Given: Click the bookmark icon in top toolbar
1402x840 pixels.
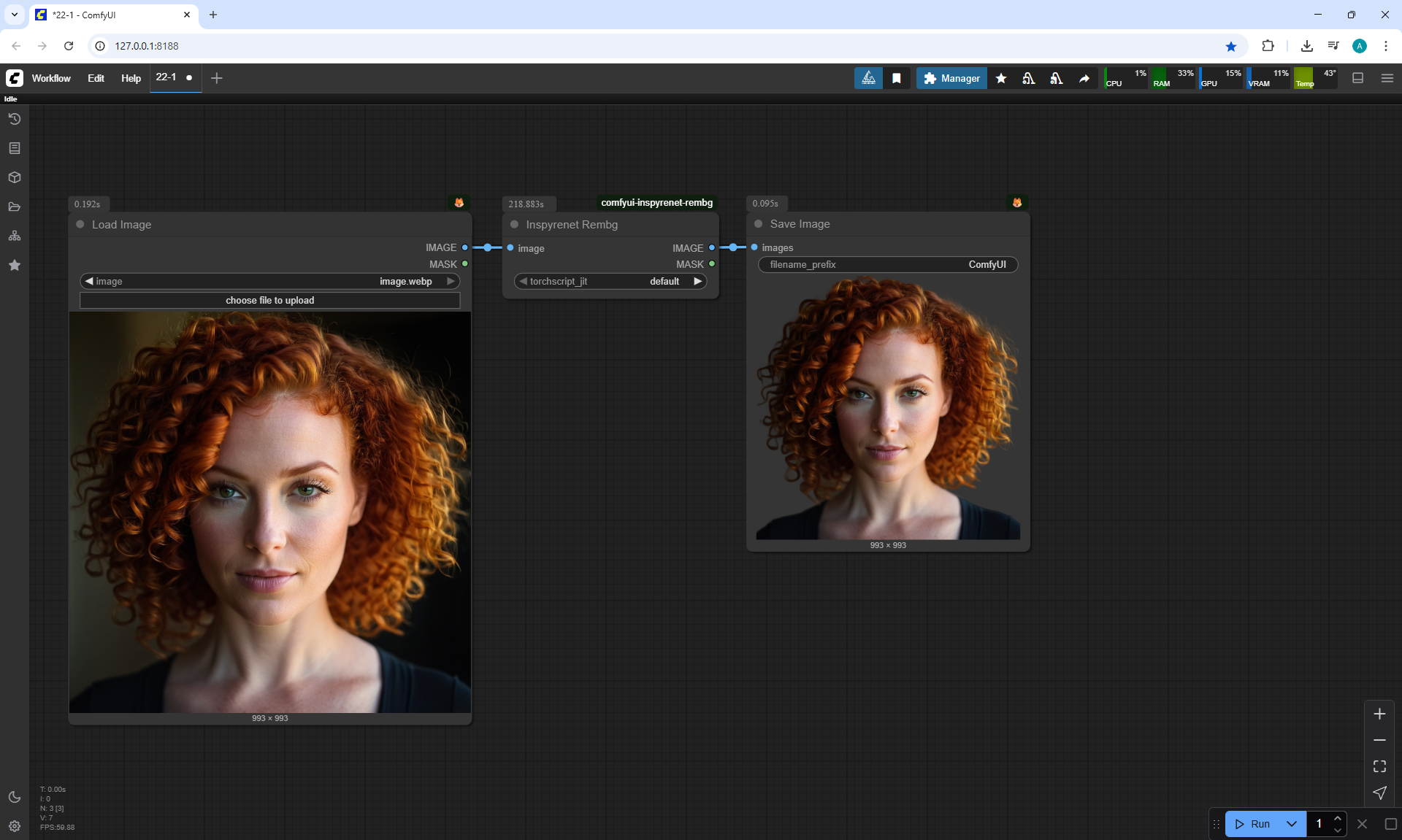Looking at the screenshot, I should pyautogui.click(x=897, y=78).
